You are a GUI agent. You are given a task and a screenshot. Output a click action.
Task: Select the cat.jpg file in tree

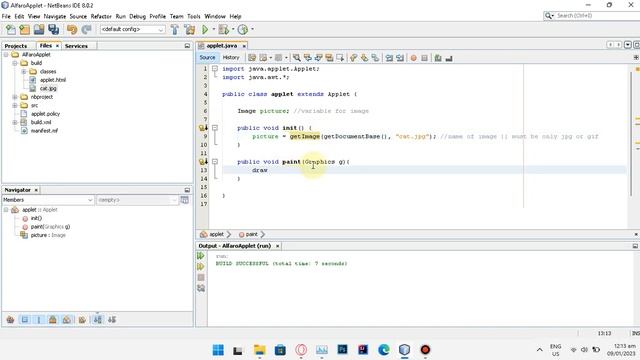[48, 88]
